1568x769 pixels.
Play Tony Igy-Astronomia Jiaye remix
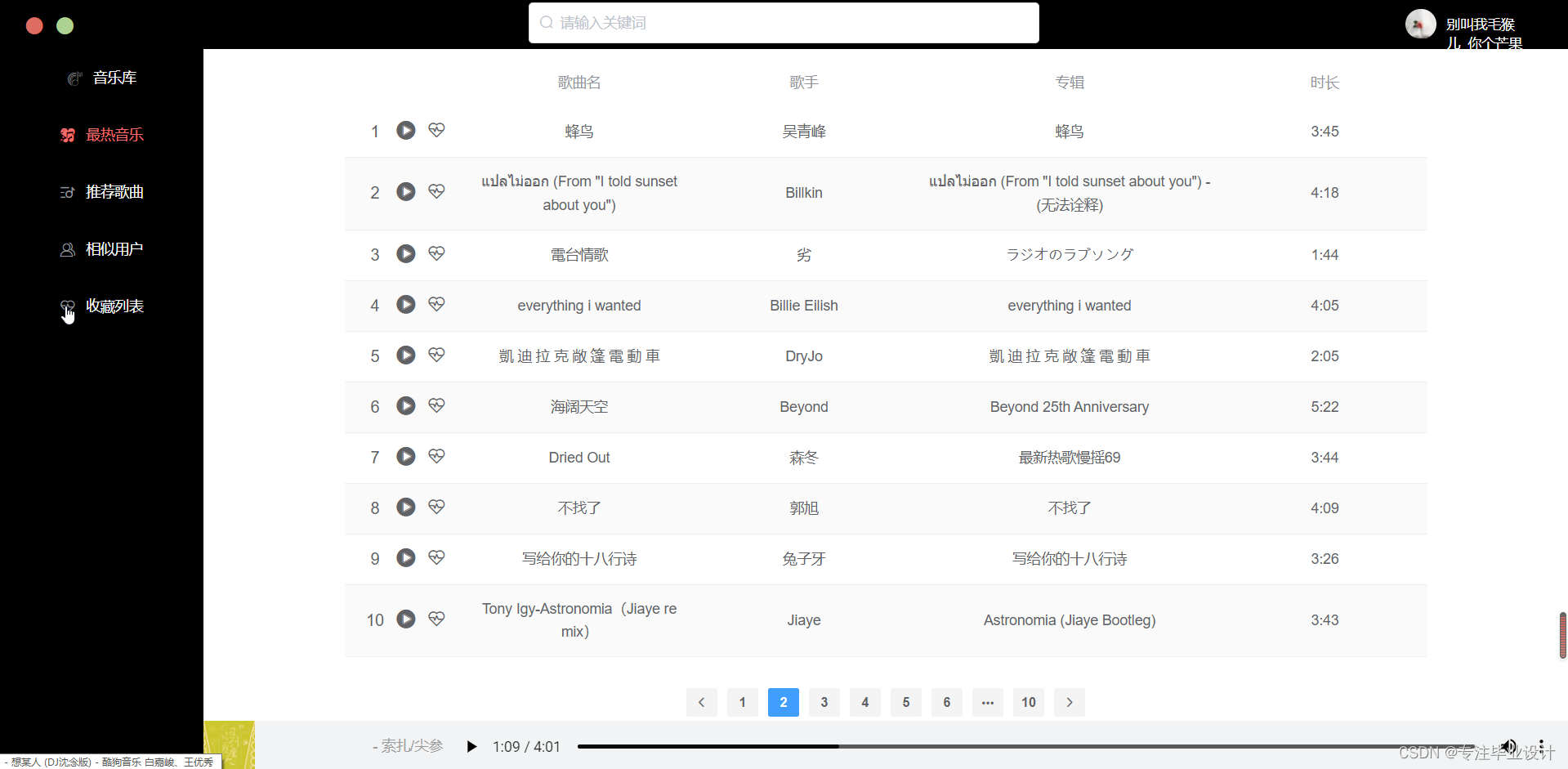(x=406, y=619)
